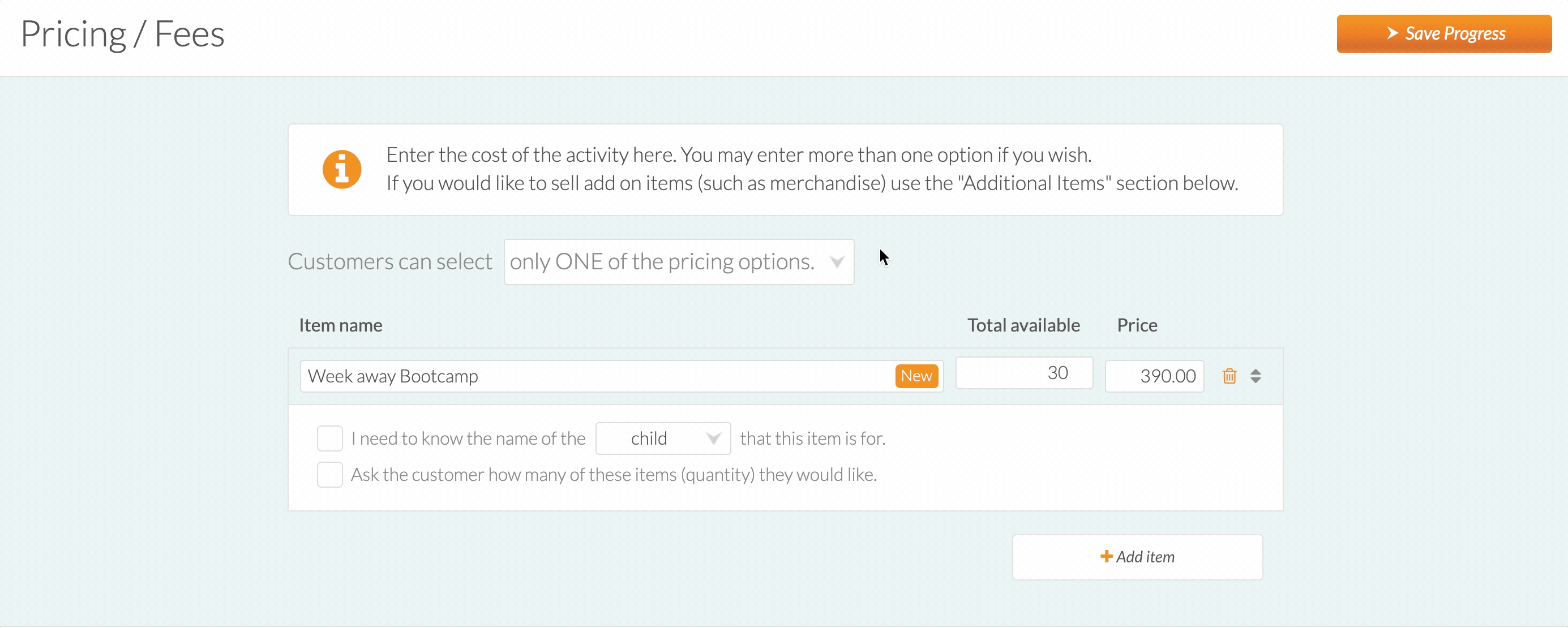Enable 'I need to know the name' checkbox
Viewport: 1568px width, 628px height.
click(x=330, y=438)
